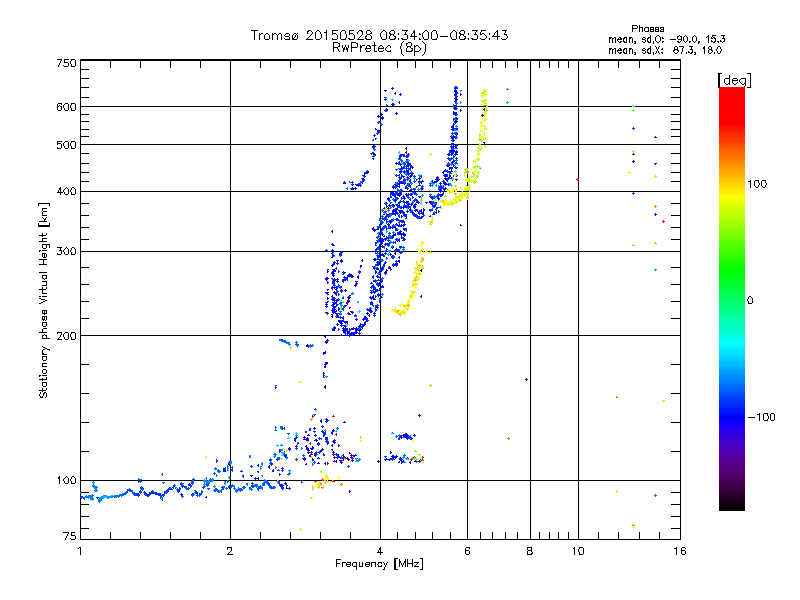
Task: Click the x-axis tick label '2'
Action: coord(230,551)
